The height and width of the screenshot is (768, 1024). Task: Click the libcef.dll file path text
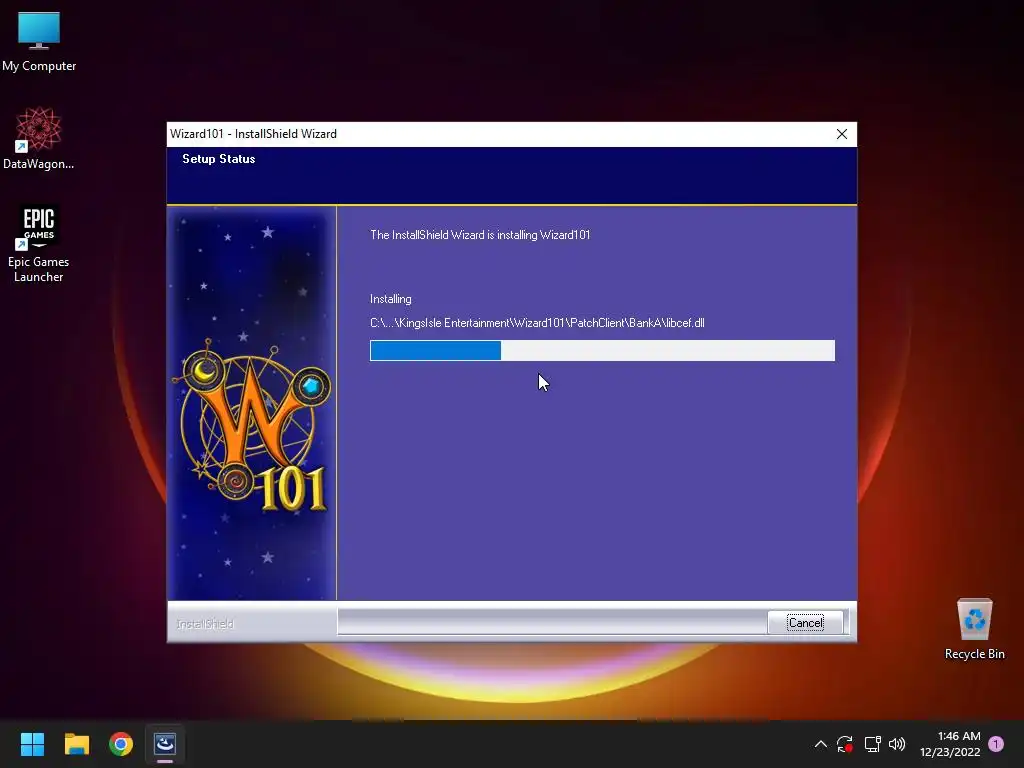coord(537,323)
